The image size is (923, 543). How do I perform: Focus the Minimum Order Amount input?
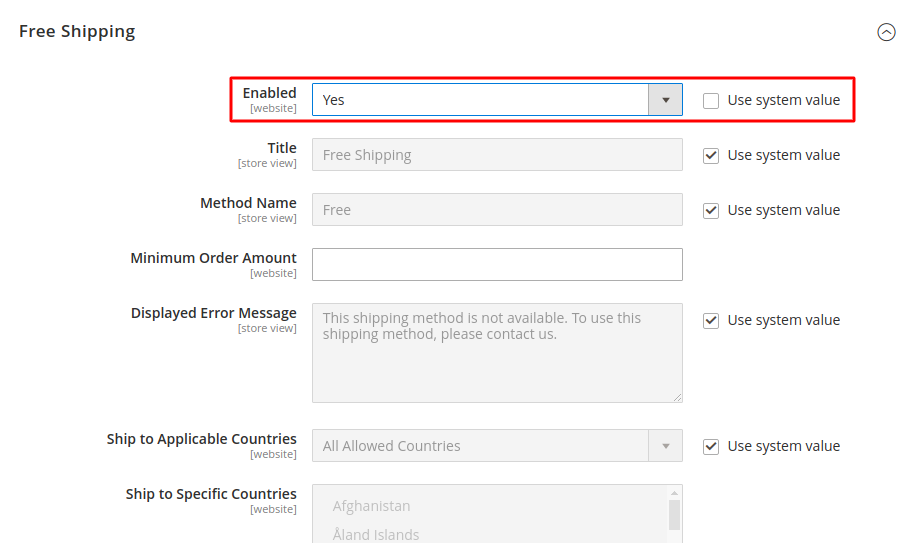click(x=497, y=264)
